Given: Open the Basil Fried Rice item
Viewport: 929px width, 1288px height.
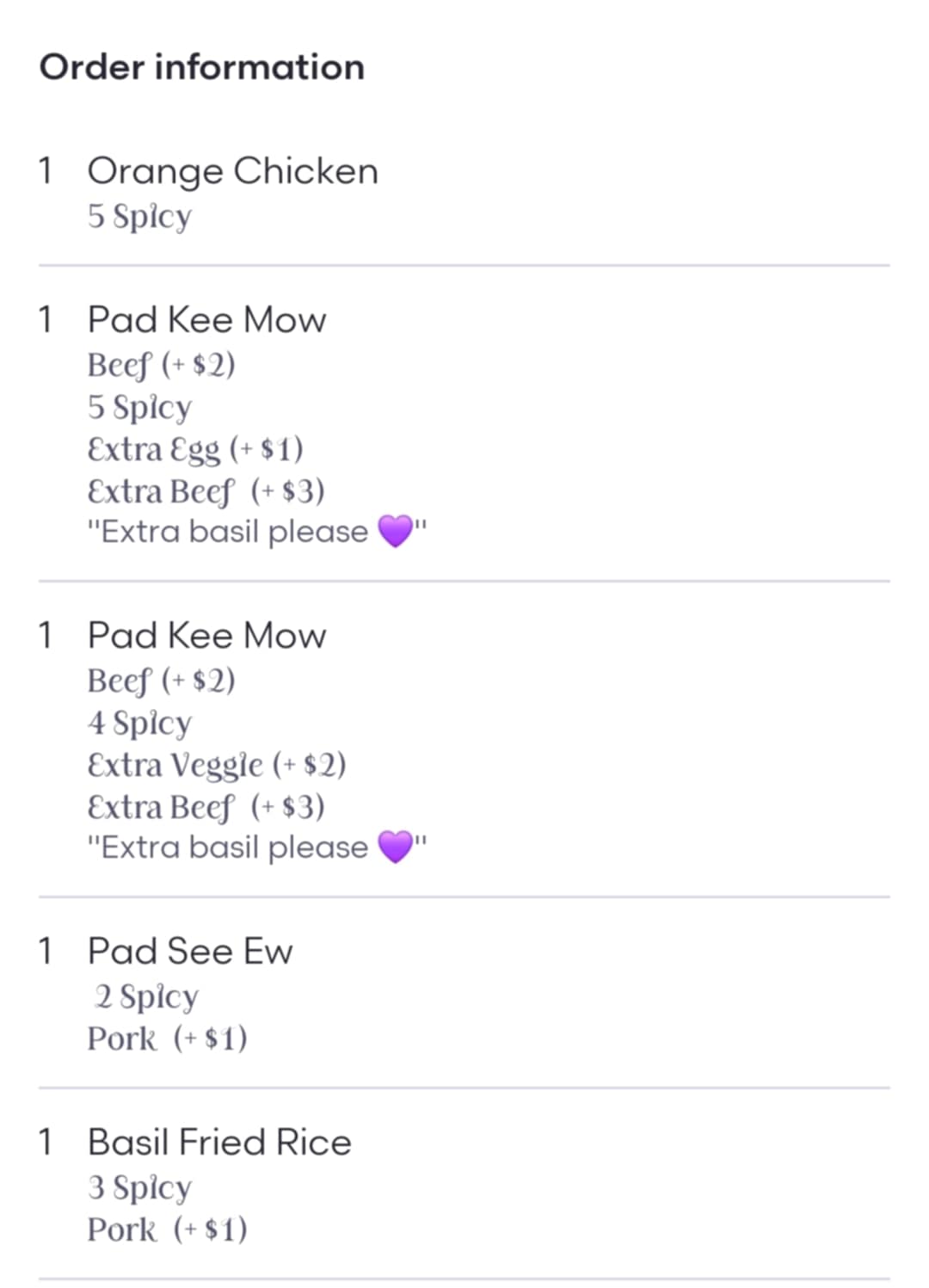Looking at the screenshot, I should 219,1143.
